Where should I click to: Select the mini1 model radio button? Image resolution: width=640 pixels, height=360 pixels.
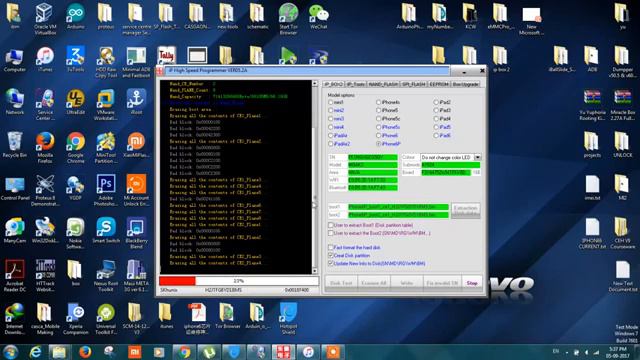pos(331,102)
